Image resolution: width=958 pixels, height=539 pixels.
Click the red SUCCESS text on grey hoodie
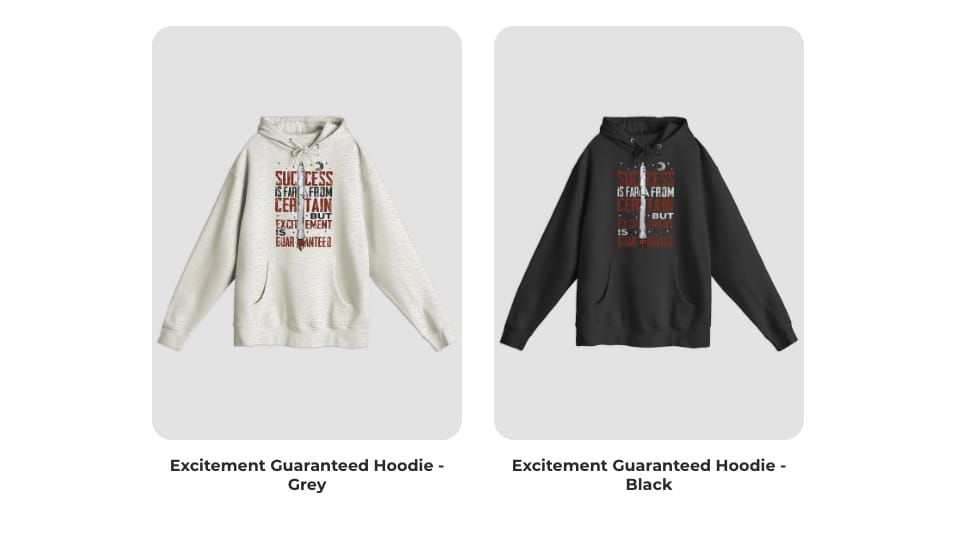click(x=304, y=178)
